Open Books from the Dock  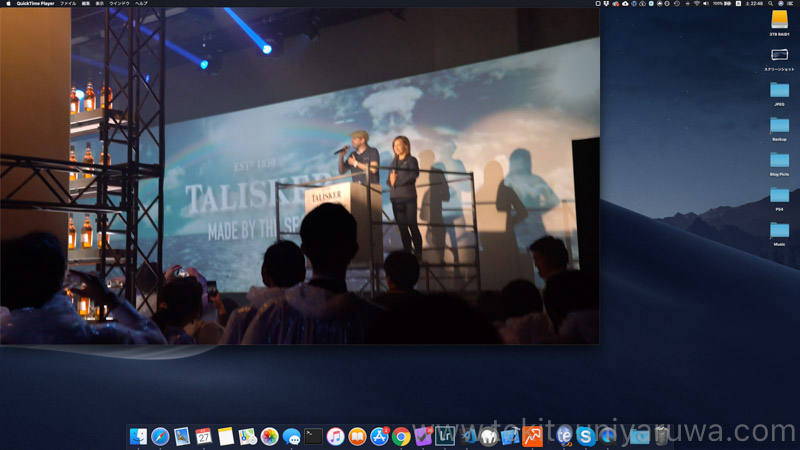[x=357, y=436]
